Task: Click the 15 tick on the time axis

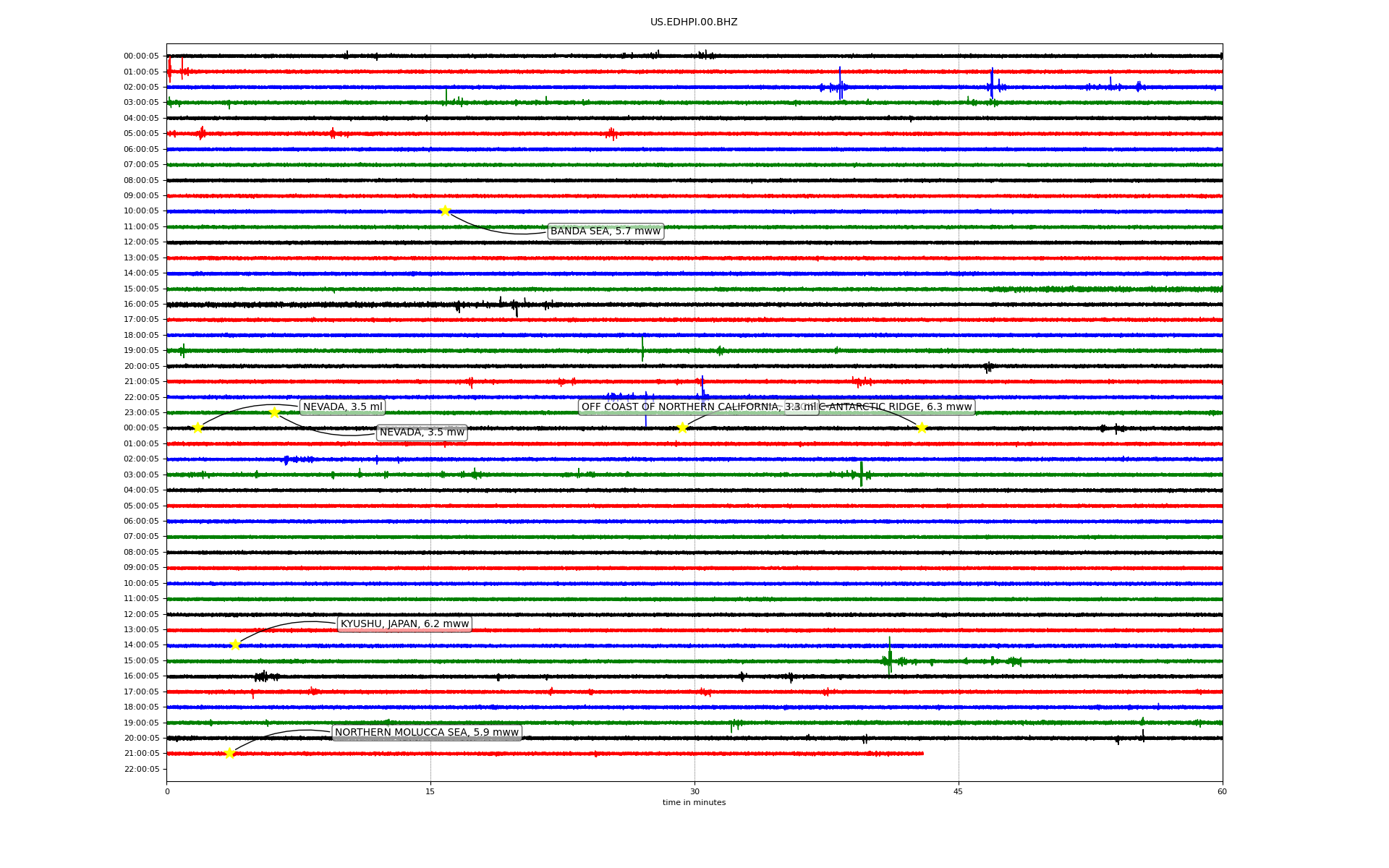Action: pos(430,791)
